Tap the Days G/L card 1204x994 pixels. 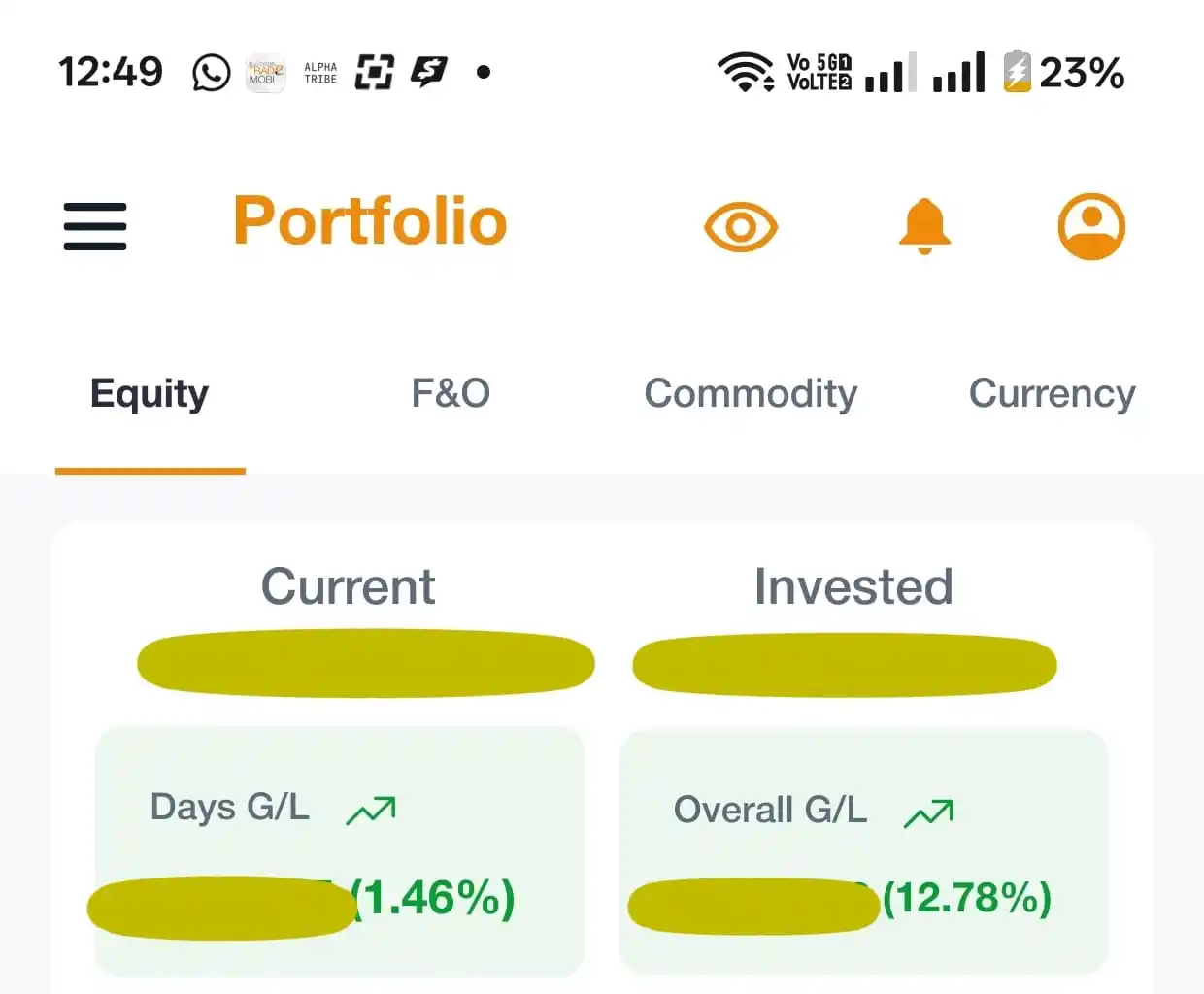pyautogui.click(x=340, y=850)
